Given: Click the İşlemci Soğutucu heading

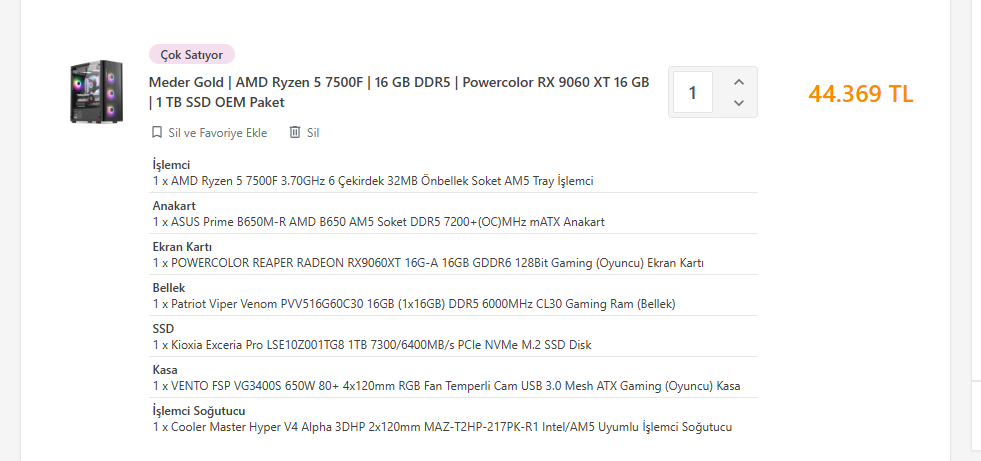Looking at the screenshot, I should (199, 411).
